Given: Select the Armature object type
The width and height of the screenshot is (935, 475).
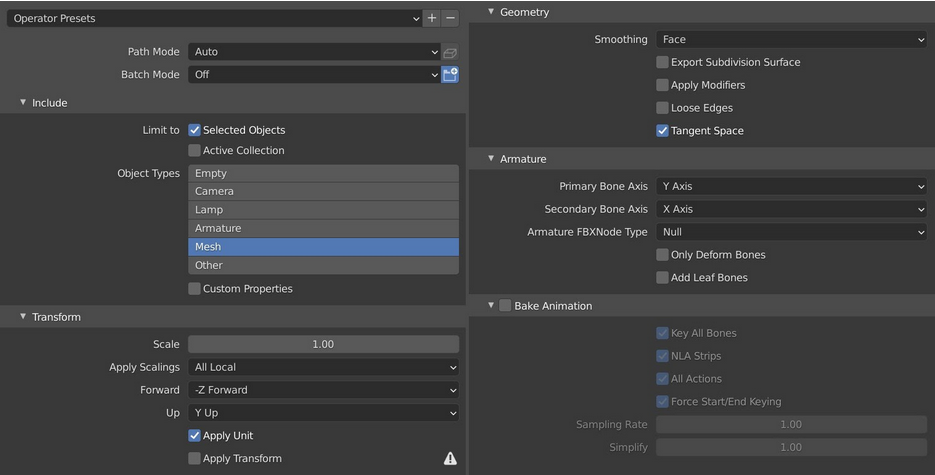Looking at the screenshot, I should click(323, 228).
